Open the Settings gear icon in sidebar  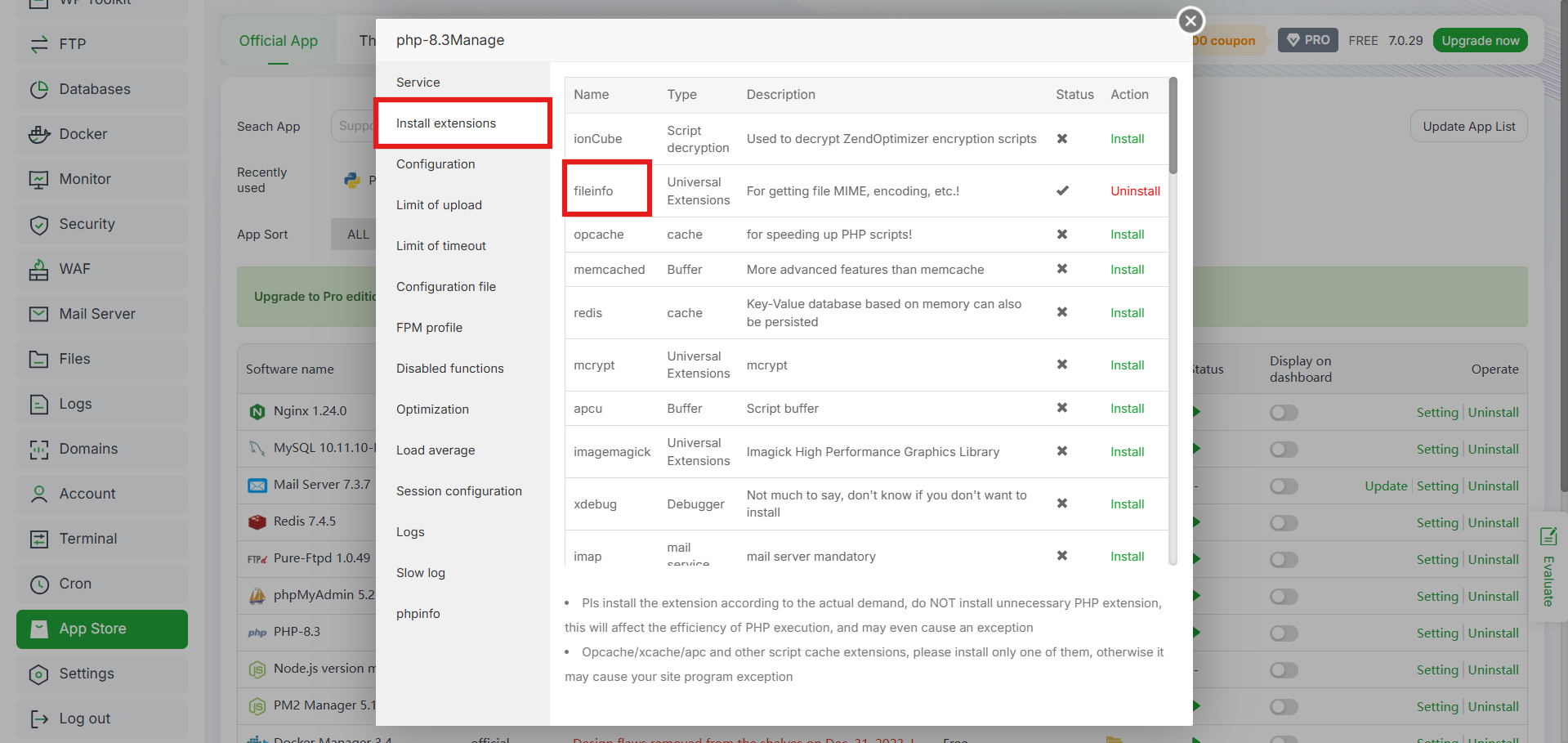(39, 674)
